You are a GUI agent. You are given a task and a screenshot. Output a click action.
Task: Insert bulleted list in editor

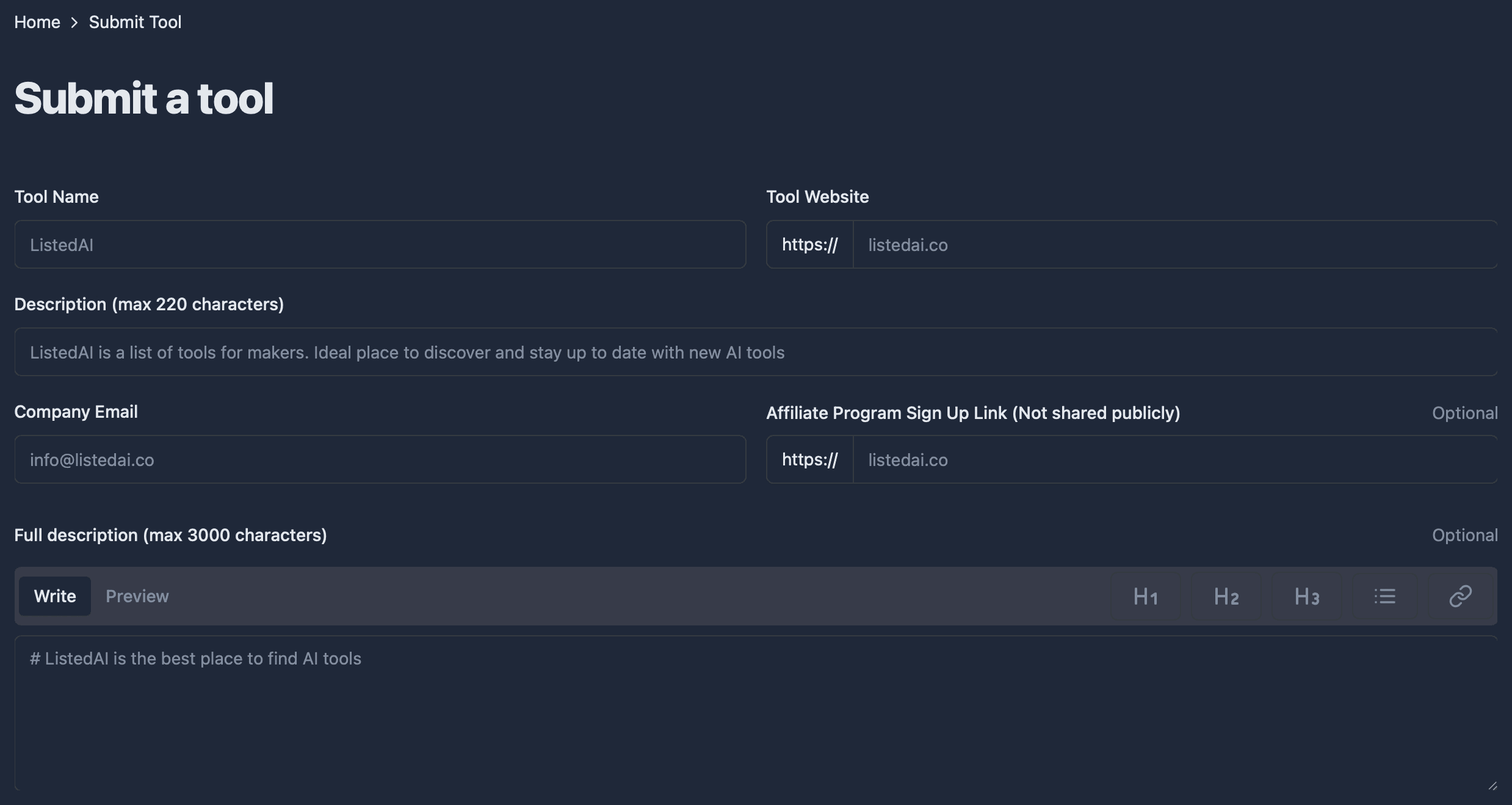[x=1384, y=596]
